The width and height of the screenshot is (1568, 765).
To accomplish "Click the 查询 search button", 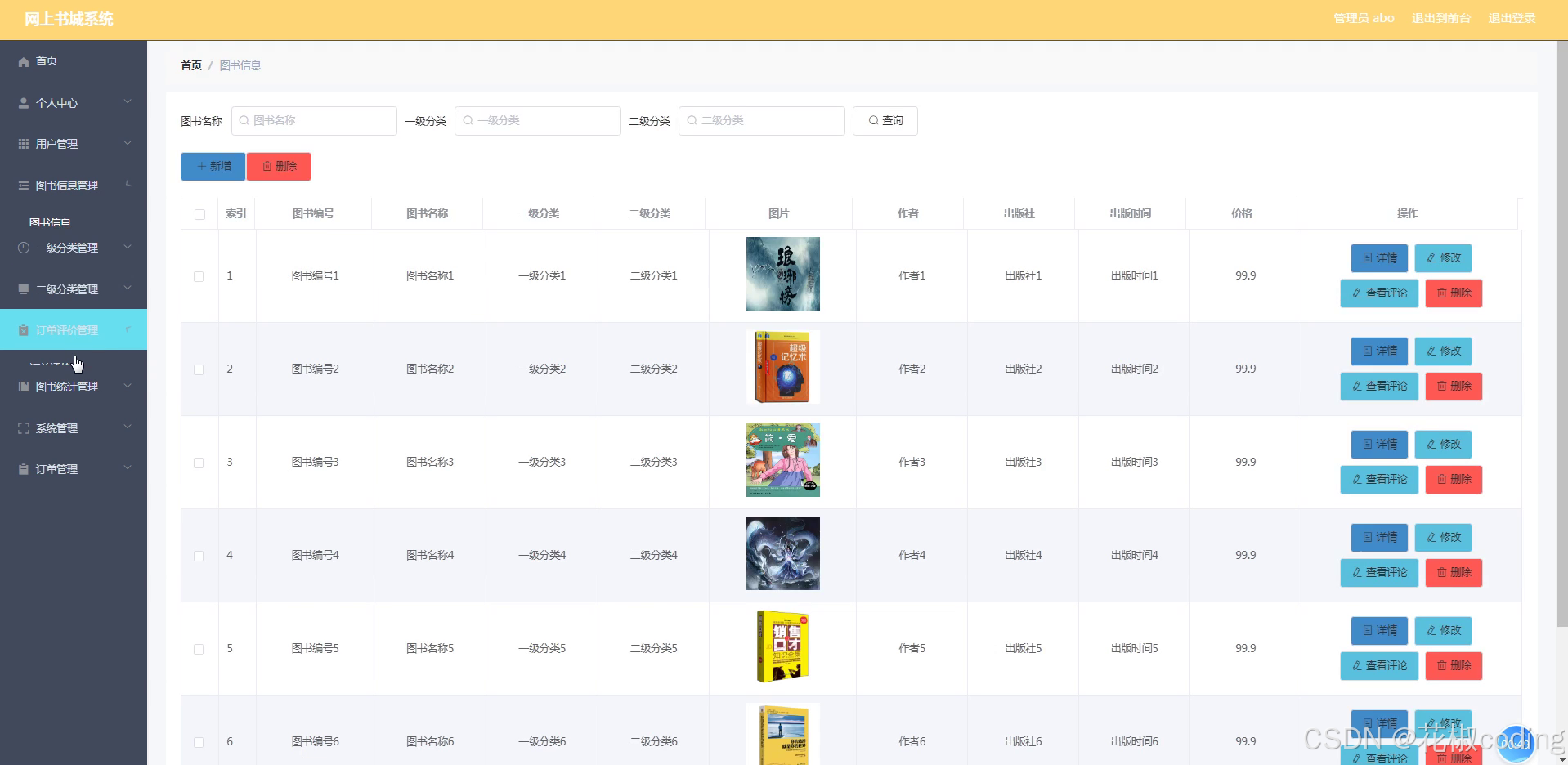I will [x=885, y=120].
